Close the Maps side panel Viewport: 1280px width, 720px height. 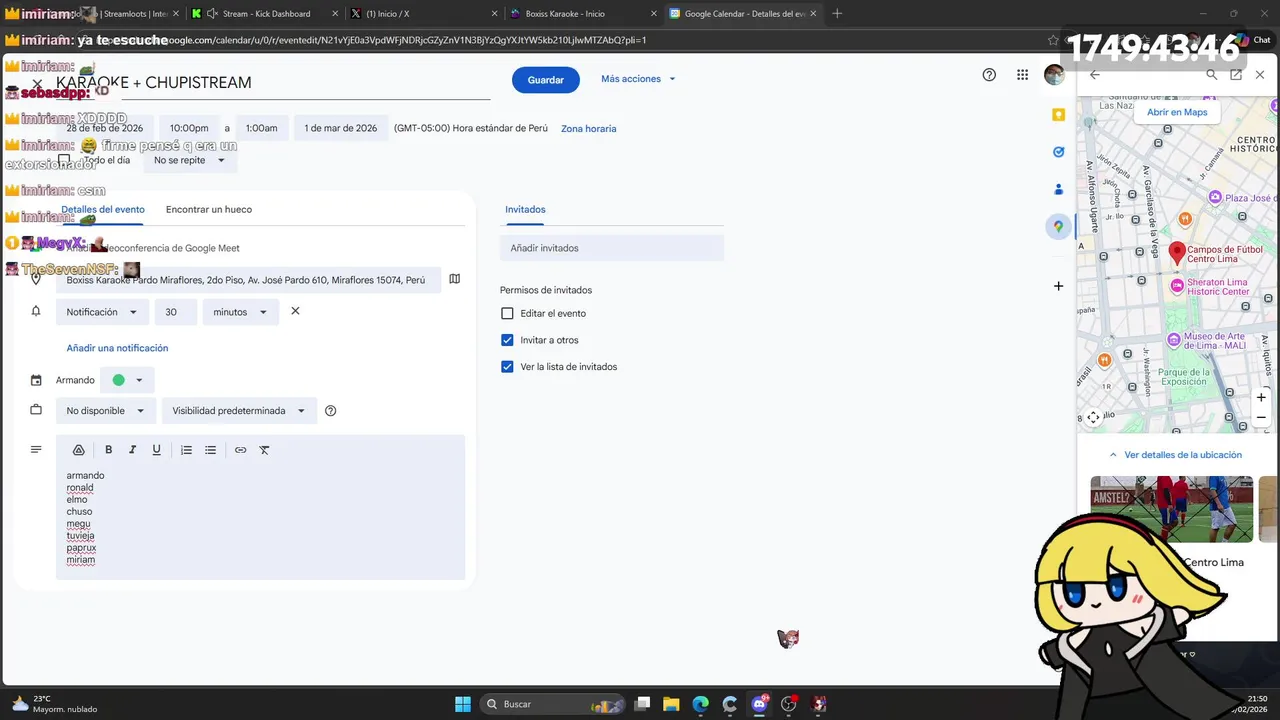1260,75
